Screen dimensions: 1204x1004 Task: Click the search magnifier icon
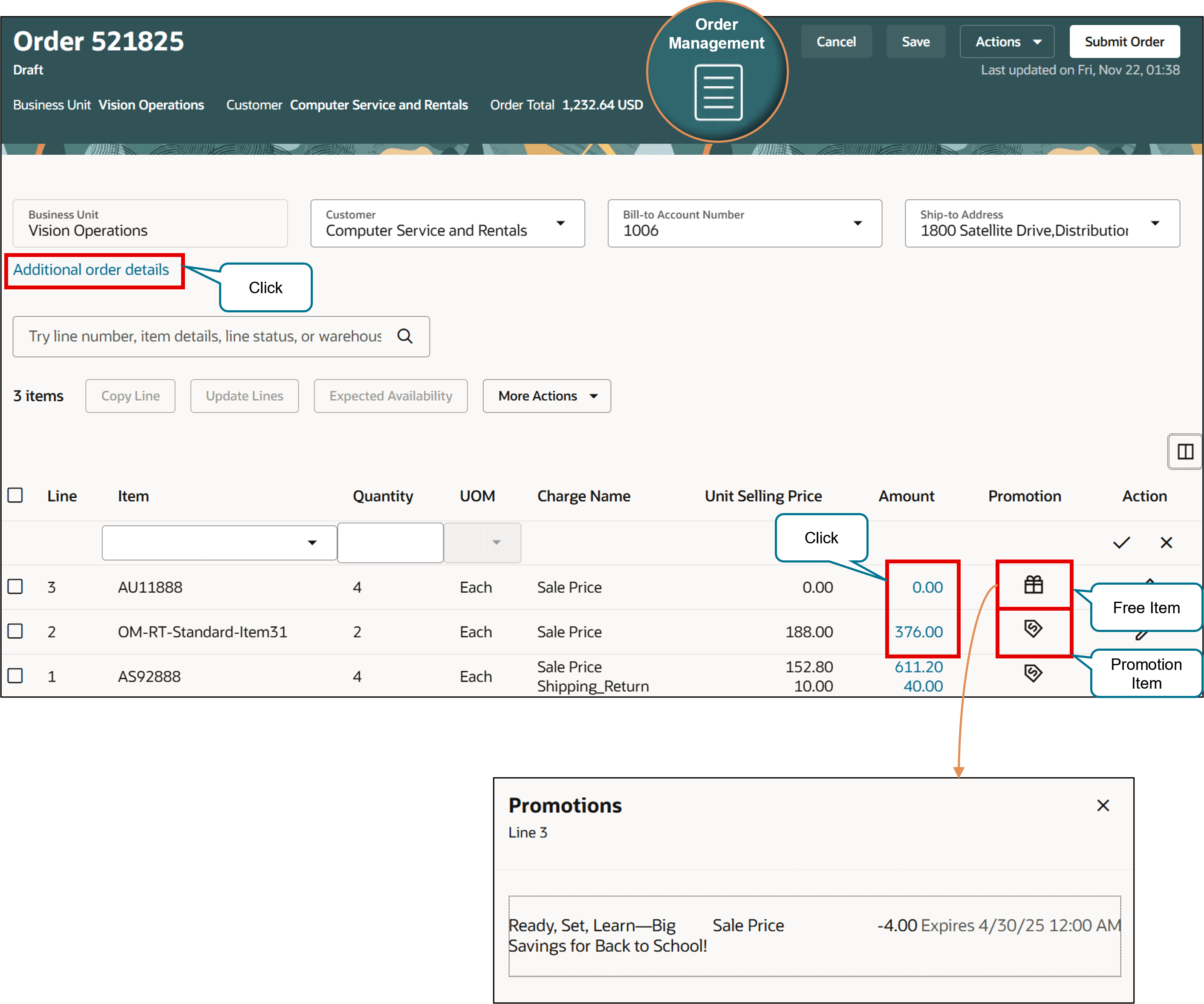coord(405,336)
